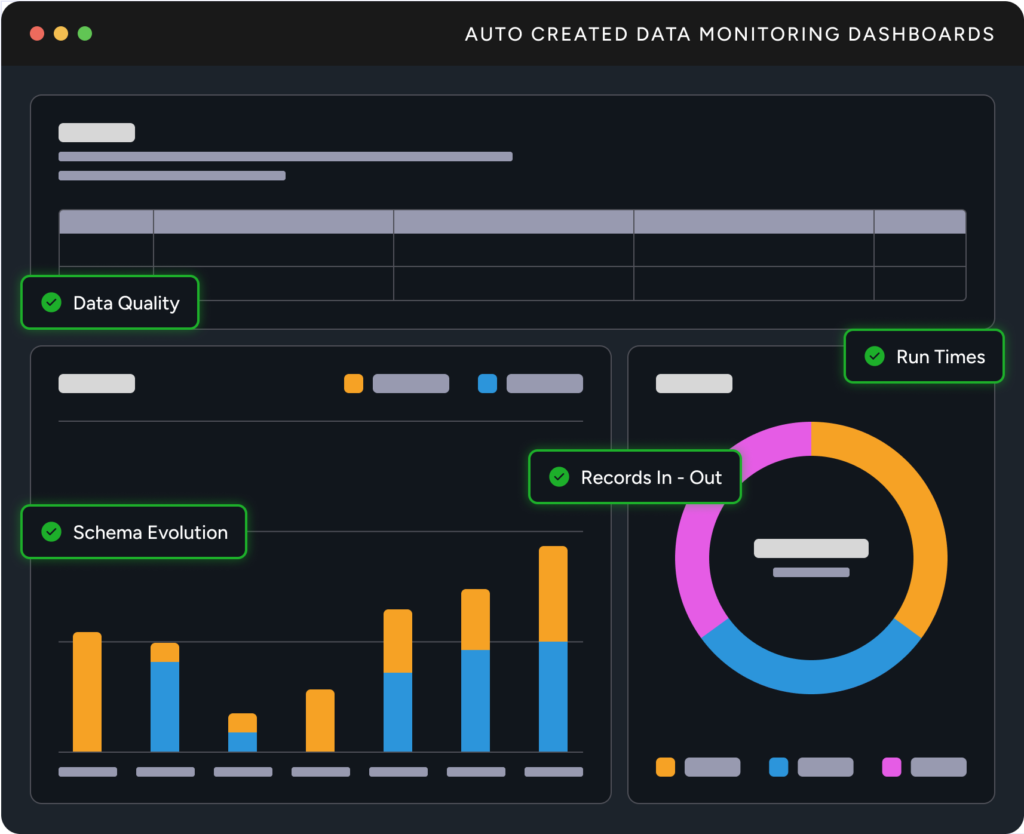Click the shortest bar in the bar chart

(242, 733)
